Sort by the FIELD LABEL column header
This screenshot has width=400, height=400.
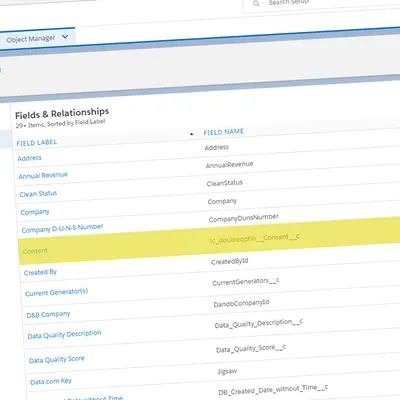[x=37, y=142]
